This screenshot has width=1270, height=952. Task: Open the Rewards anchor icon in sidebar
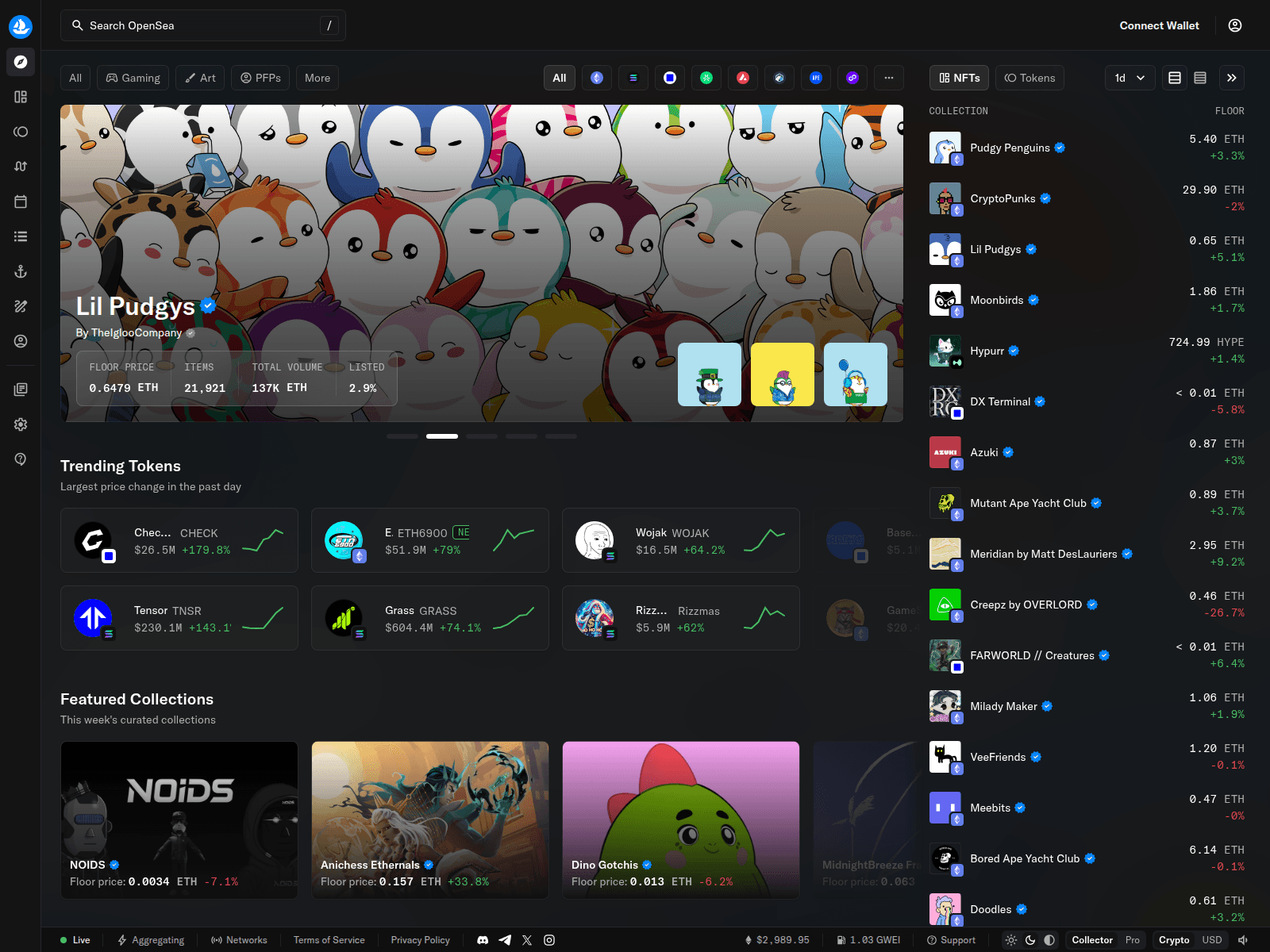21,271
